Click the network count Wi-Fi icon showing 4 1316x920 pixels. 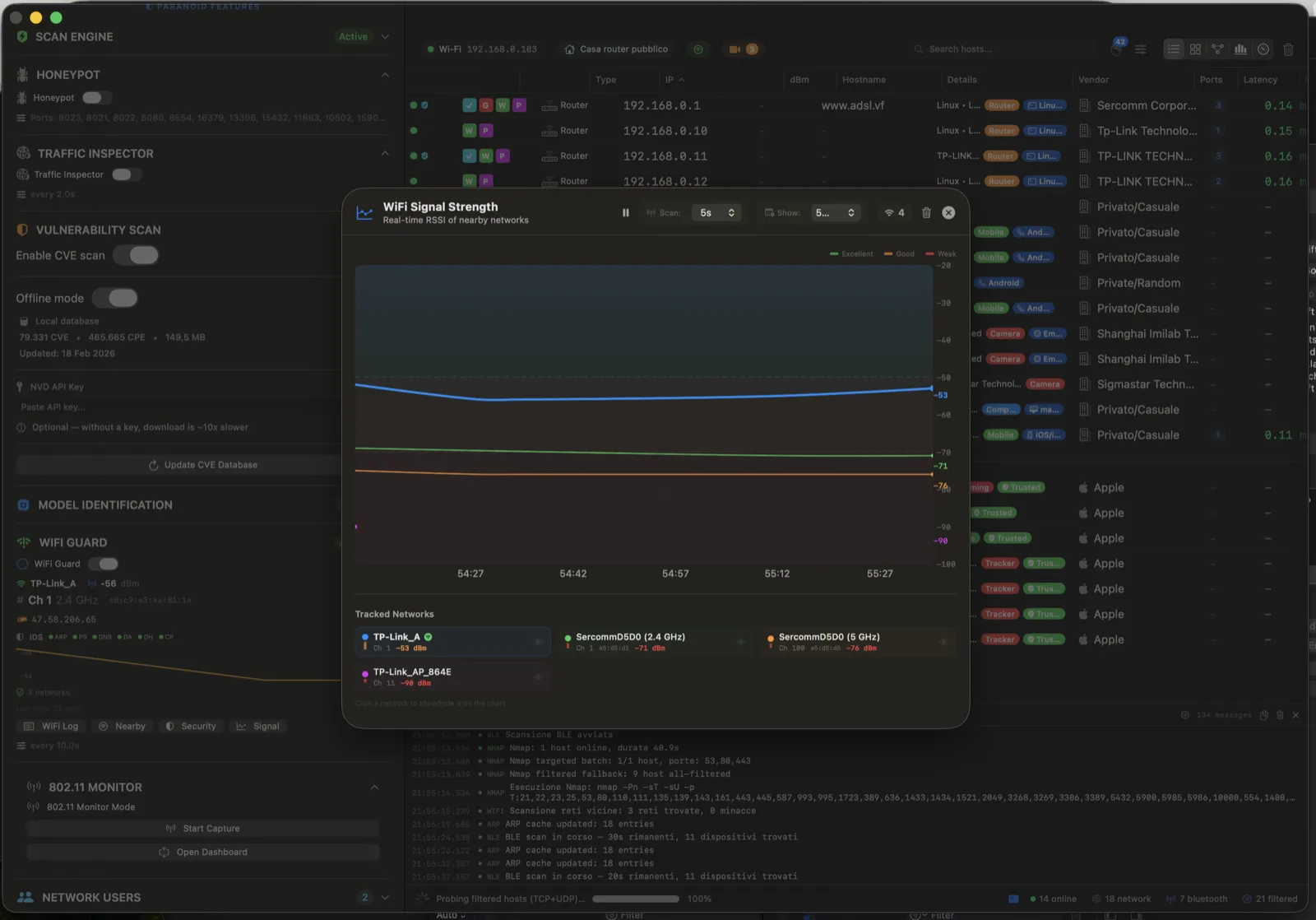(895, 212)
